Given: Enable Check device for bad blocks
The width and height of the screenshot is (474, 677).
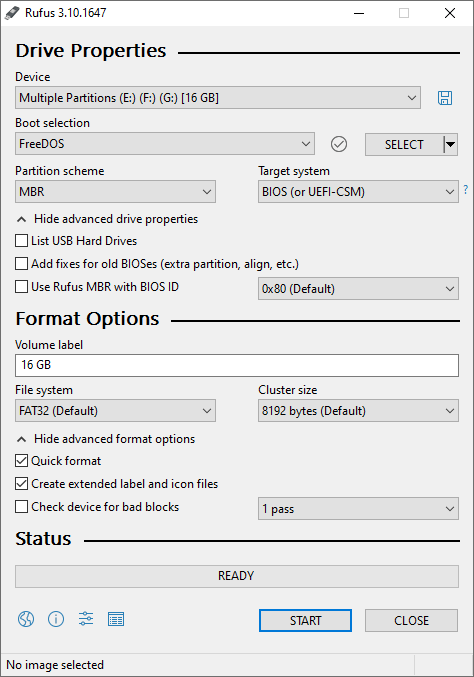Looking at the screenshot, I should point(22,506).
